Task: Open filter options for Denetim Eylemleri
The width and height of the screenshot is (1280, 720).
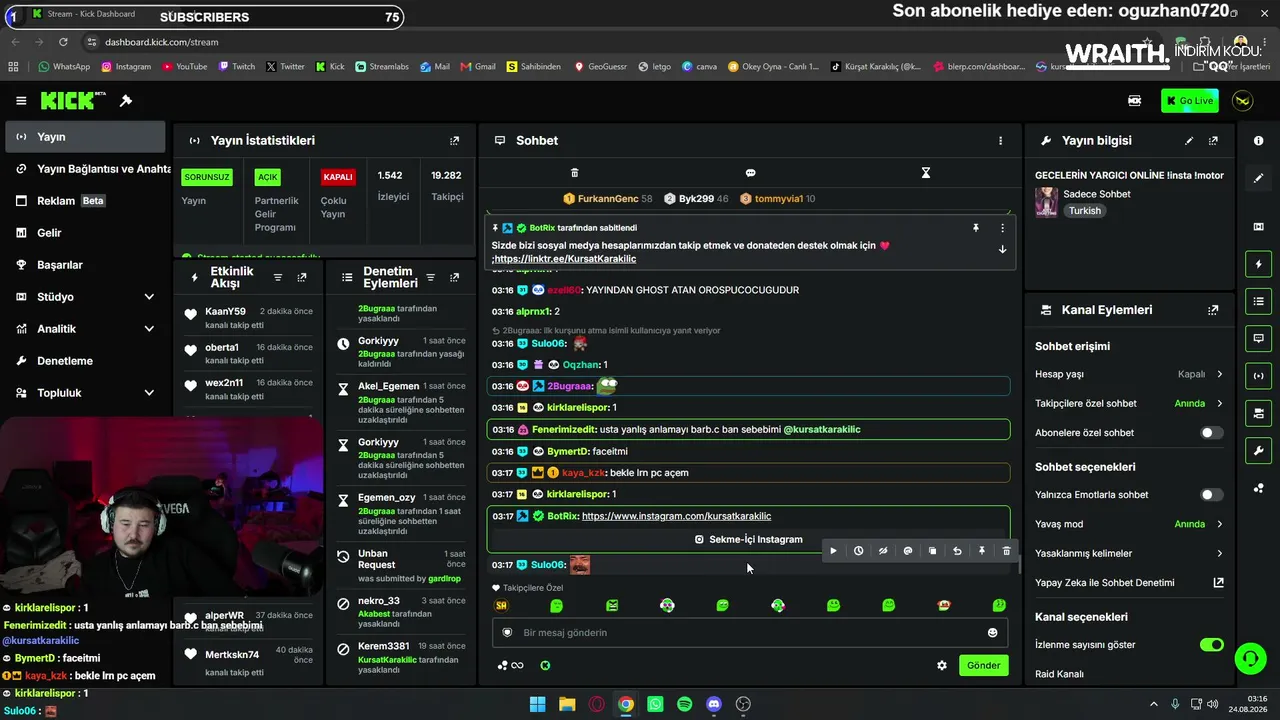Action: coord(430,277)
